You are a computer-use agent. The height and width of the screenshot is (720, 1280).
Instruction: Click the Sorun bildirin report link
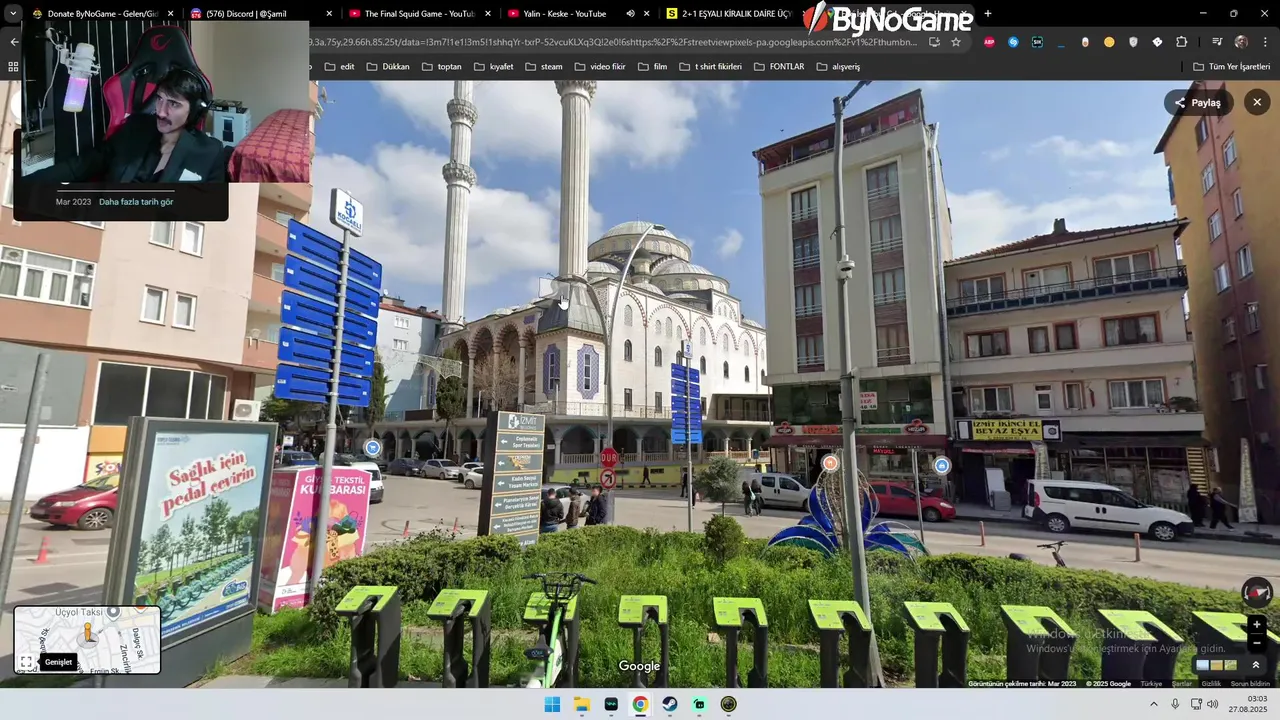point(1250,684)
